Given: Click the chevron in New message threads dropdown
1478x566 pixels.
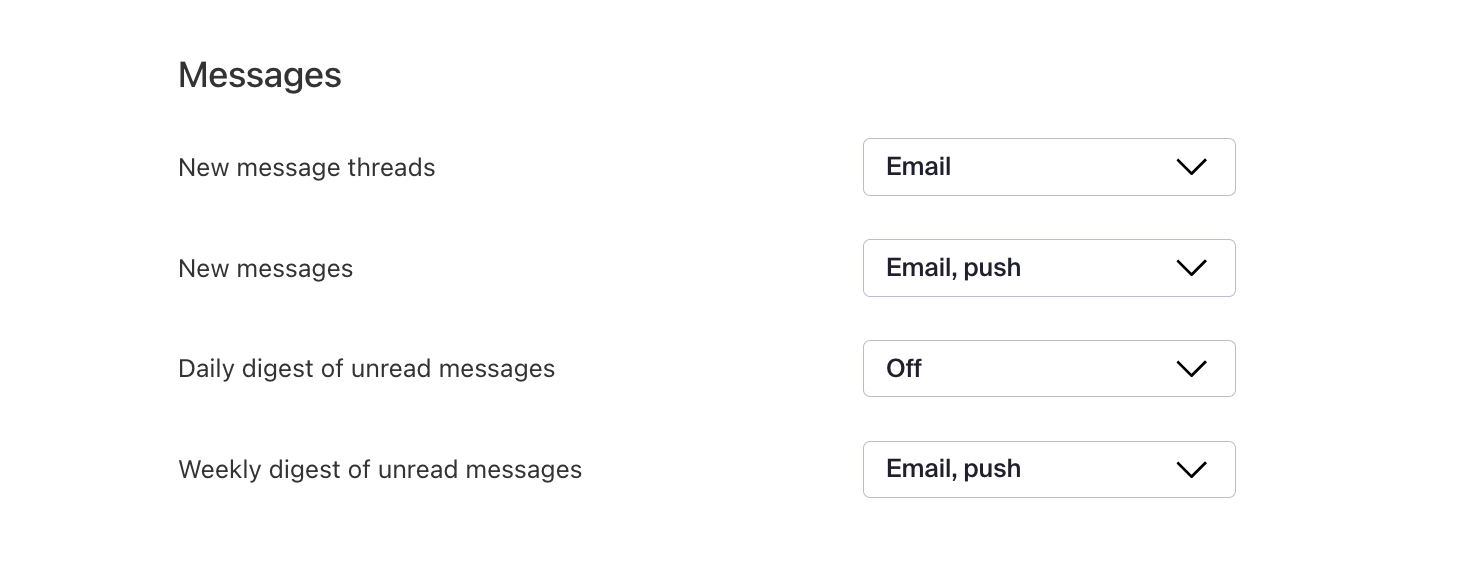Looking at the screenshot, I should (x=1191, y=167).
